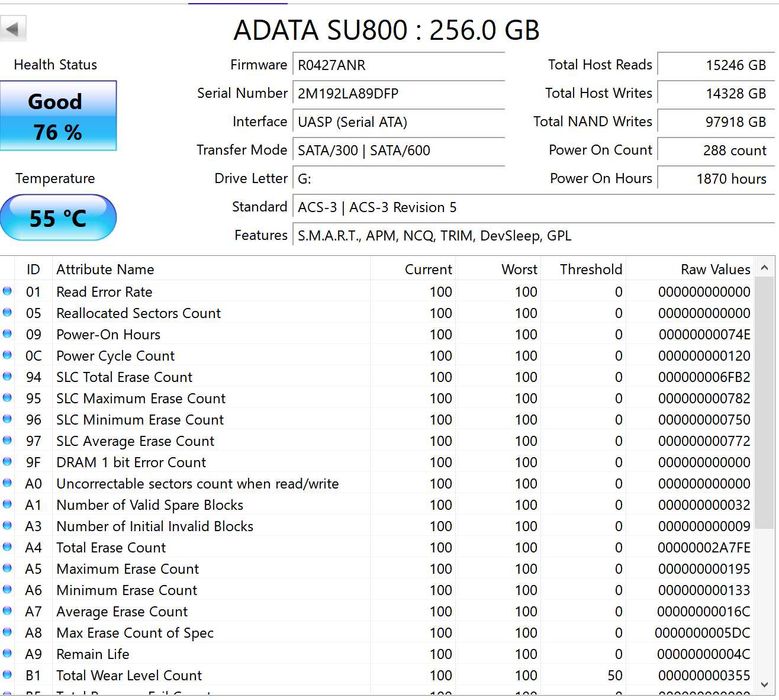This screenshot has height=700, width=779.
Task: Click raw value 000000000120 of Power Cycle Count
Action: [704, 356]
